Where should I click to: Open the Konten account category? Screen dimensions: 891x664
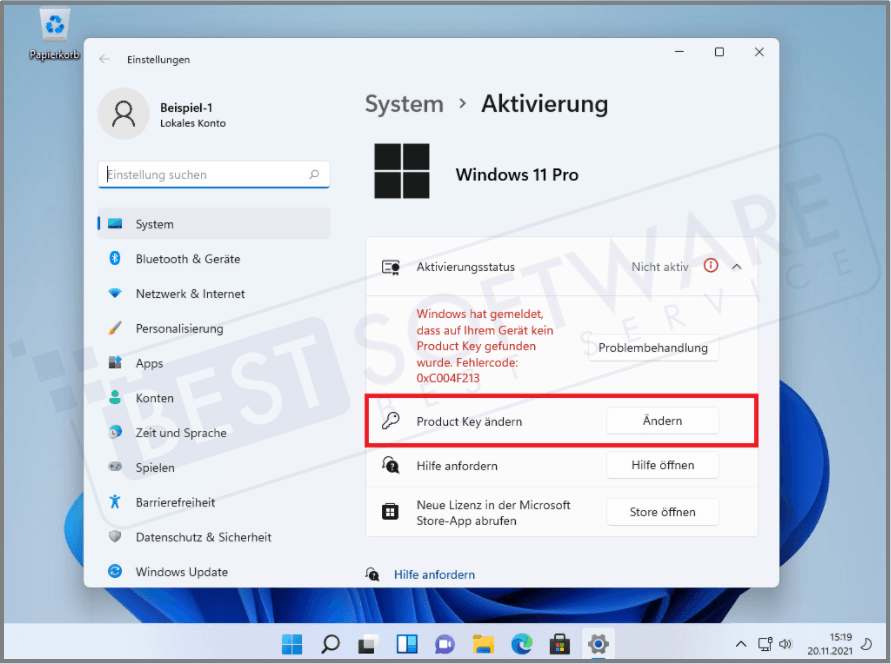(113, 397)
